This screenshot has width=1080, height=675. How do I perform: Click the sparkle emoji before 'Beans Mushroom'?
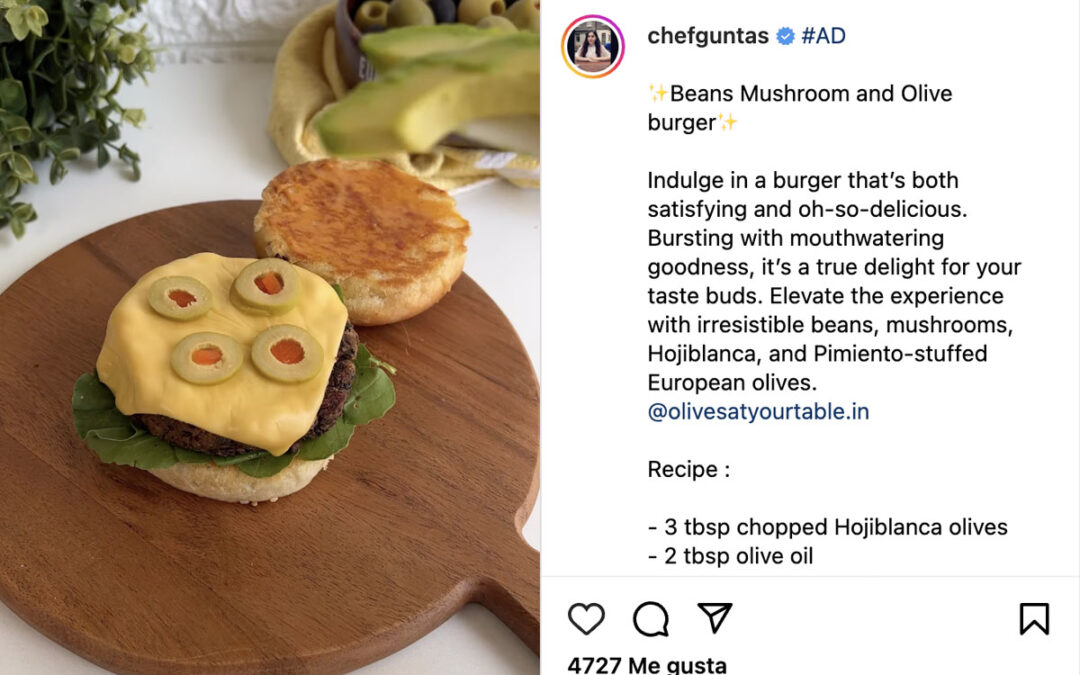click(658, 93)
